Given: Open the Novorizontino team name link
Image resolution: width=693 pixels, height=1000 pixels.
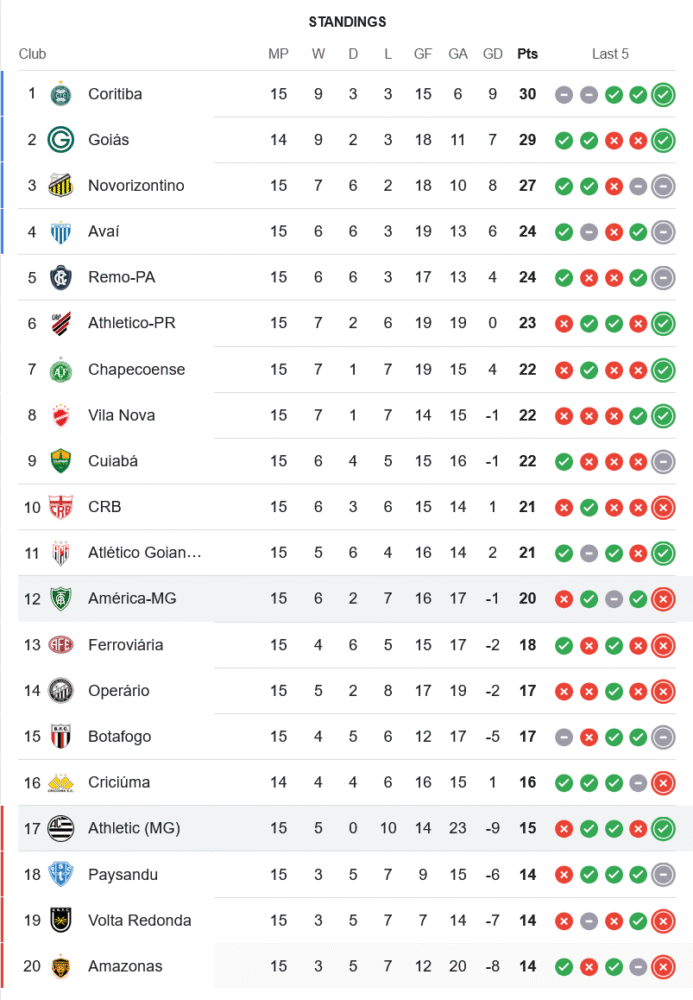Looking at the screenshot, I should tap(136, 186).
